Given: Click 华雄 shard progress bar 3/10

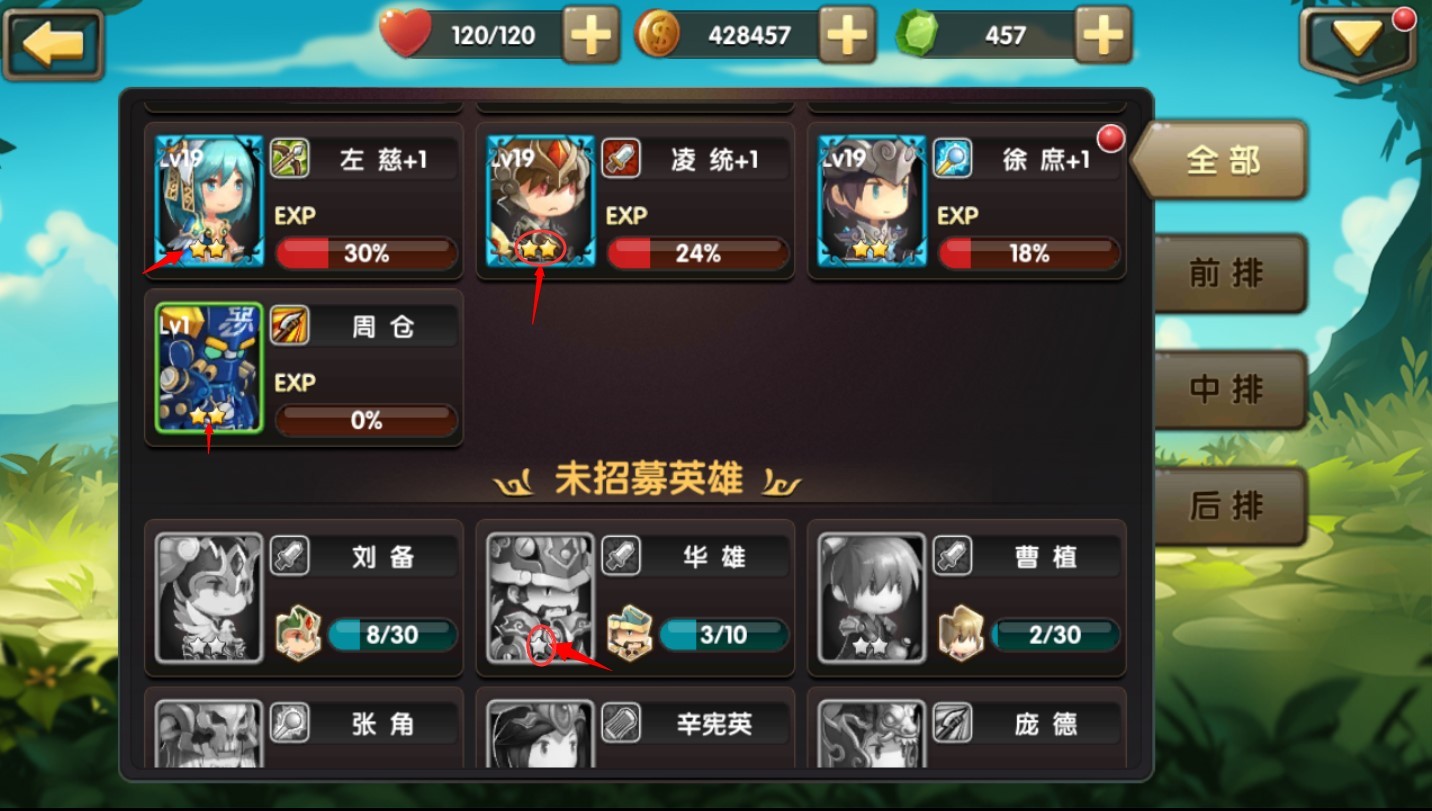Looking at the screenshot, I should 724,634.
